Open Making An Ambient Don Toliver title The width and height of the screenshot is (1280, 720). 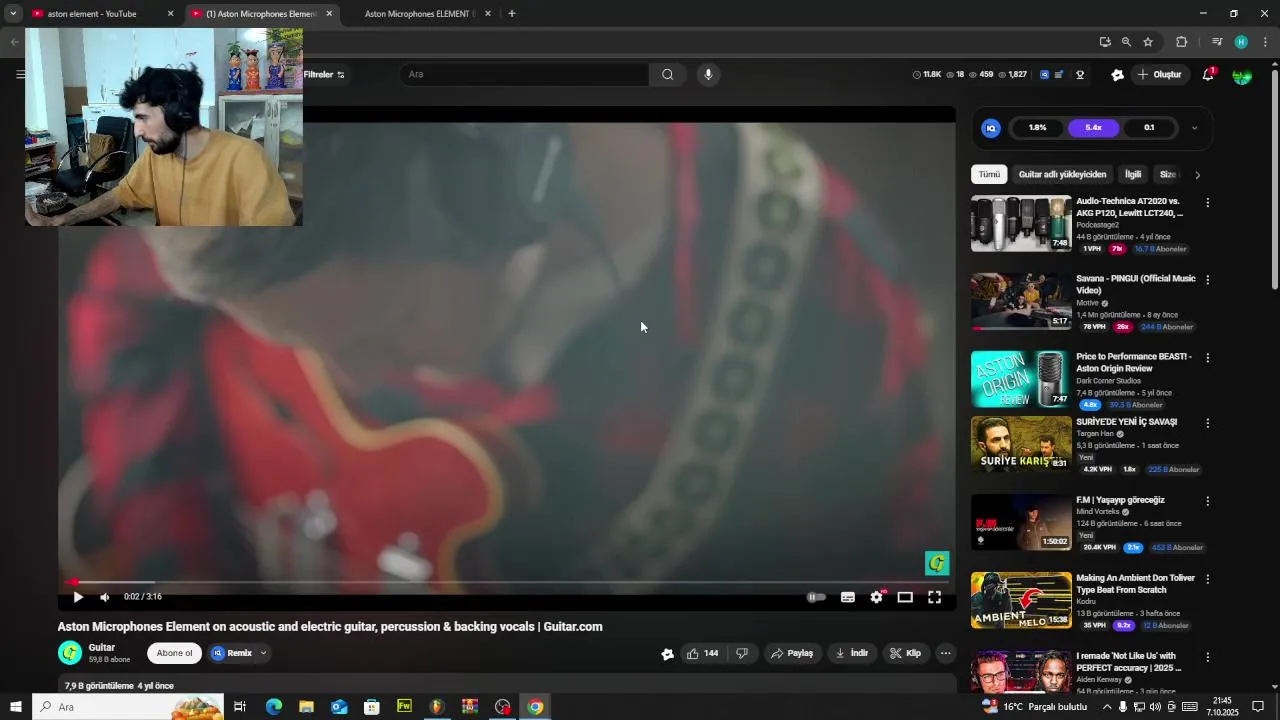pos(1135,584)
